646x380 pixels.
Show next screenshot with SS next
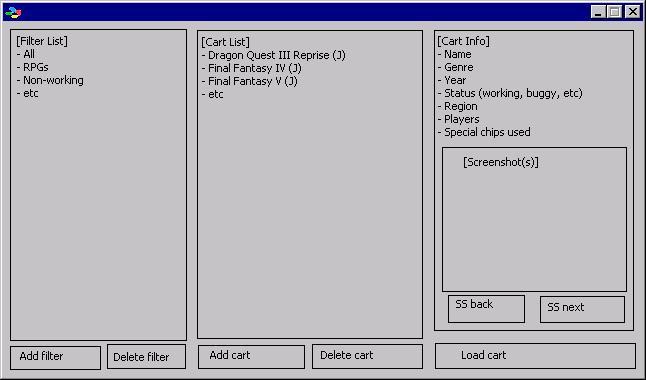point(582,310)
